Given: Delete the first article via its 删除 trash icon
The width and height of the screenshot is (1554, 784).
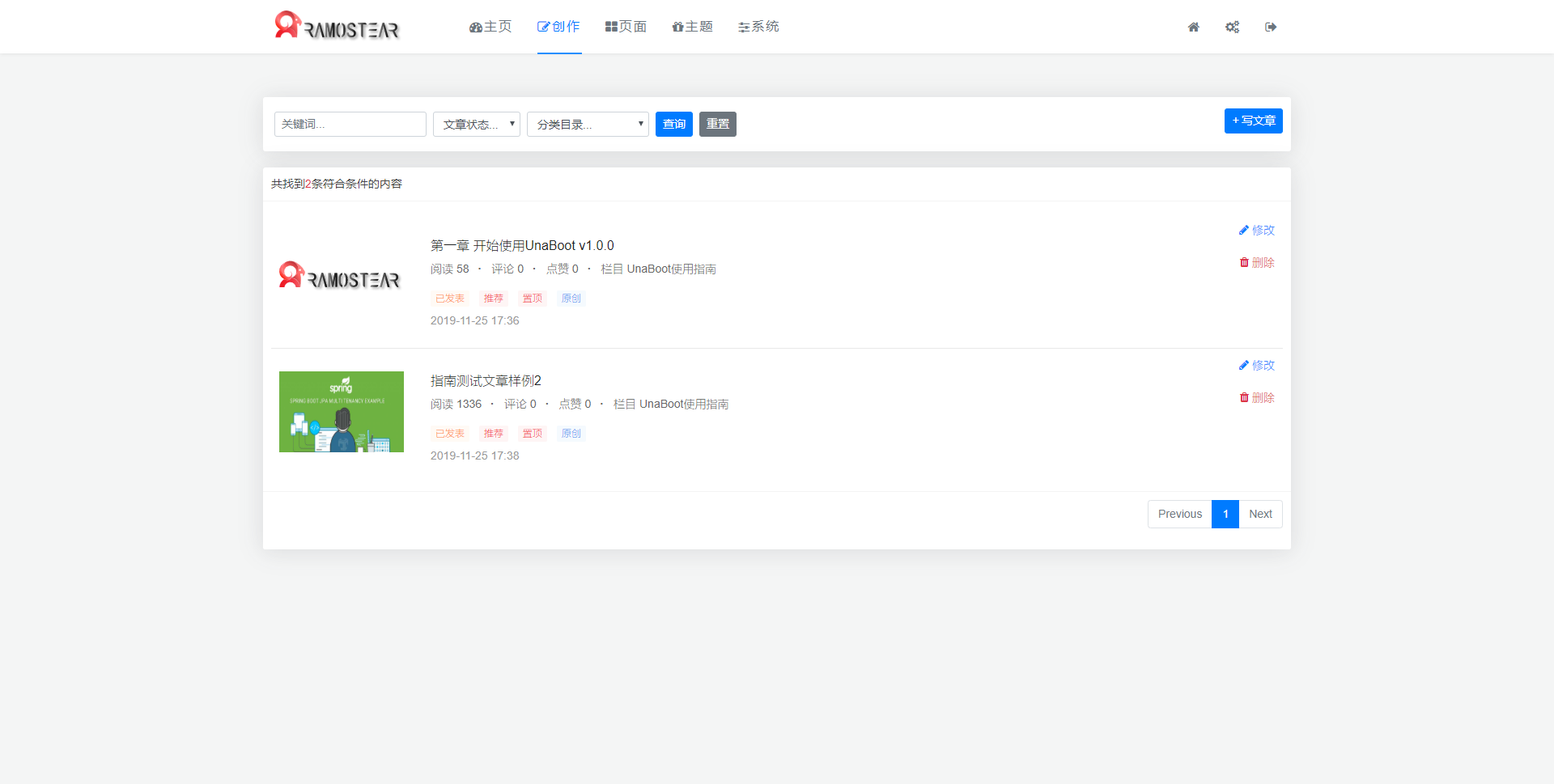Looking at the screenshot, I should (1256, 263).
